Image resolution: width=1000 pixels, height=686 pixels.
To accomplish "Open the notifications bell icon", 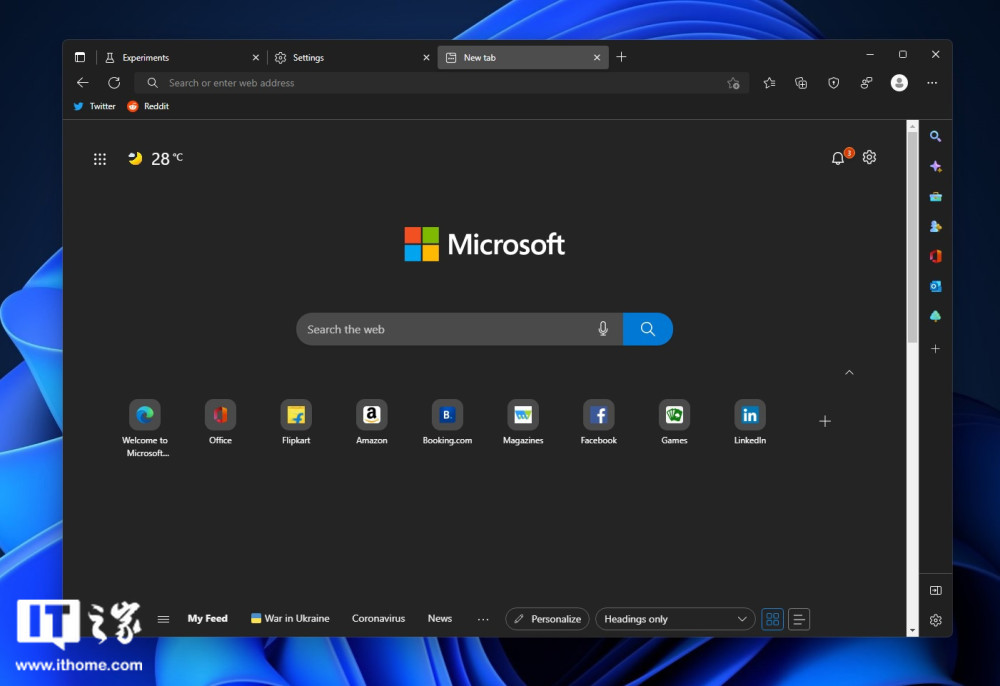I will tap(838, 158).
